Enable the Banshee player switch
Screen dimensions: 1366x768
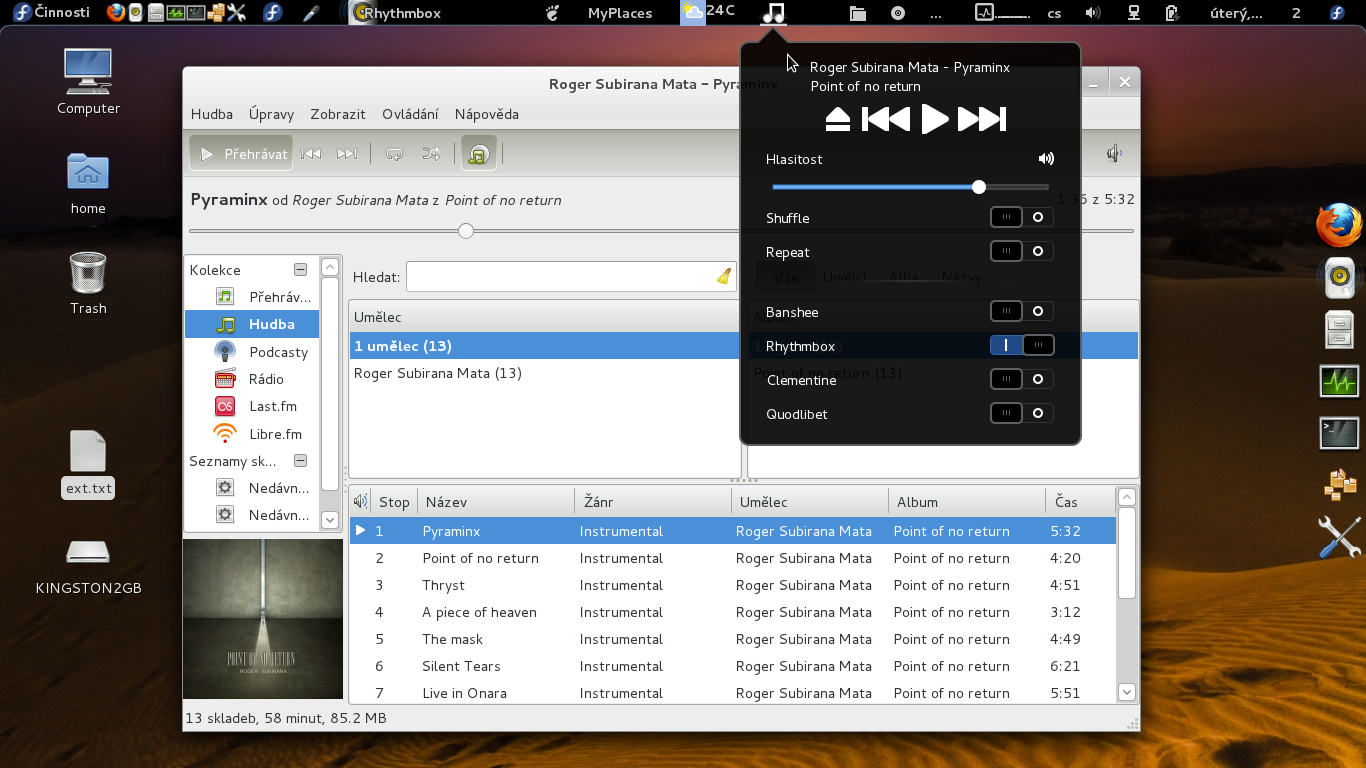[x=1021, y=312]
